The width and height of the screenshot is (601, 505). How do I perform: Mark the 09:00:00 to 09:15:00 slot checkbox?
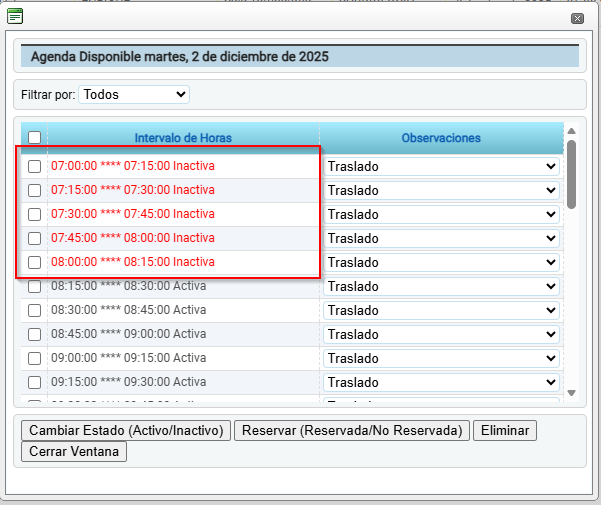[34, 358]
